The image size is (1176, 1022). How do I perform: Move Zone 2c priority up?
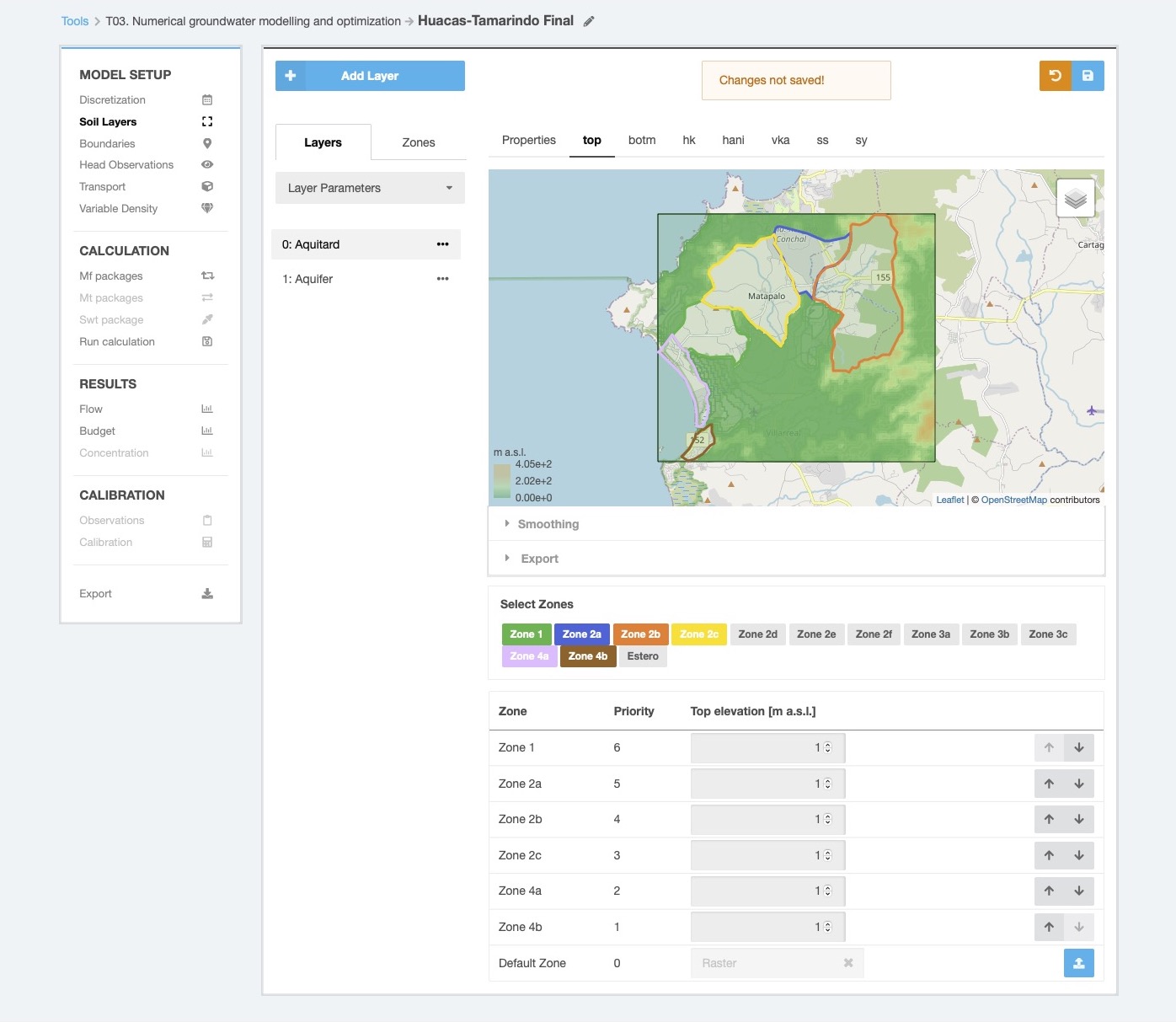(1049, 855)
